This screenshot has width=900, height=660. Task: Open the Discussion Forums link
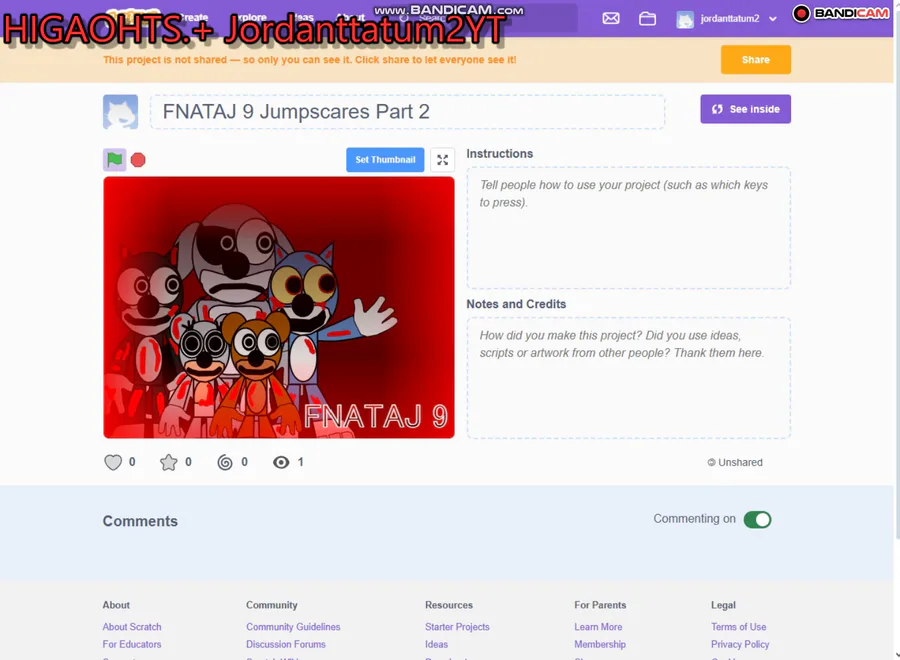(286, 644)
